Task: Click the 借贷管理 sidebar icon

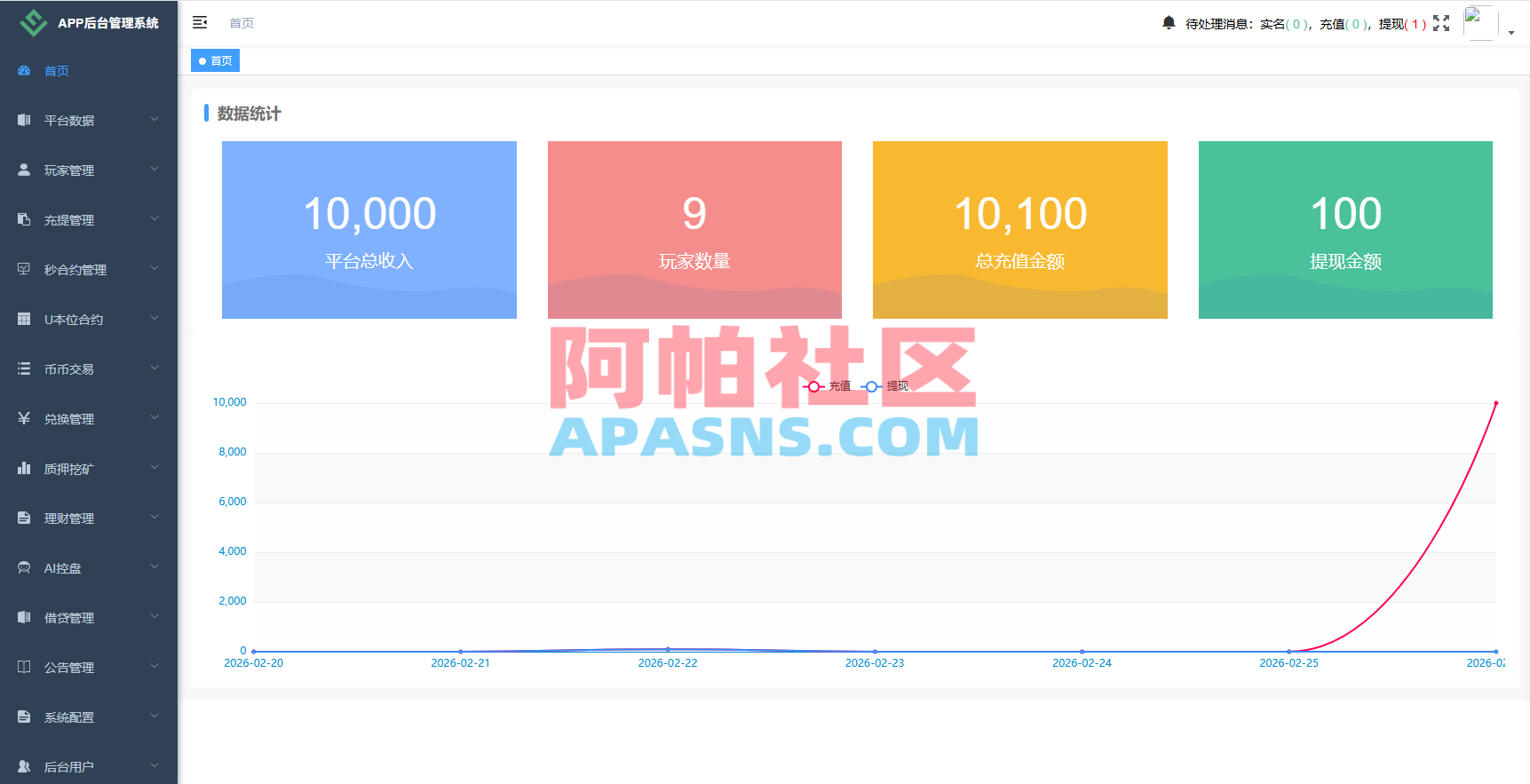Action: click(x=24, y=617)
